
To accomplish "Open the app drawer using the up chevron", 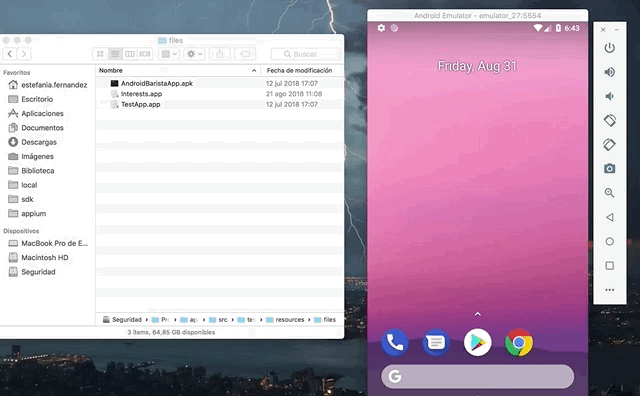I will pyautogui.click(x=478, y=314).
